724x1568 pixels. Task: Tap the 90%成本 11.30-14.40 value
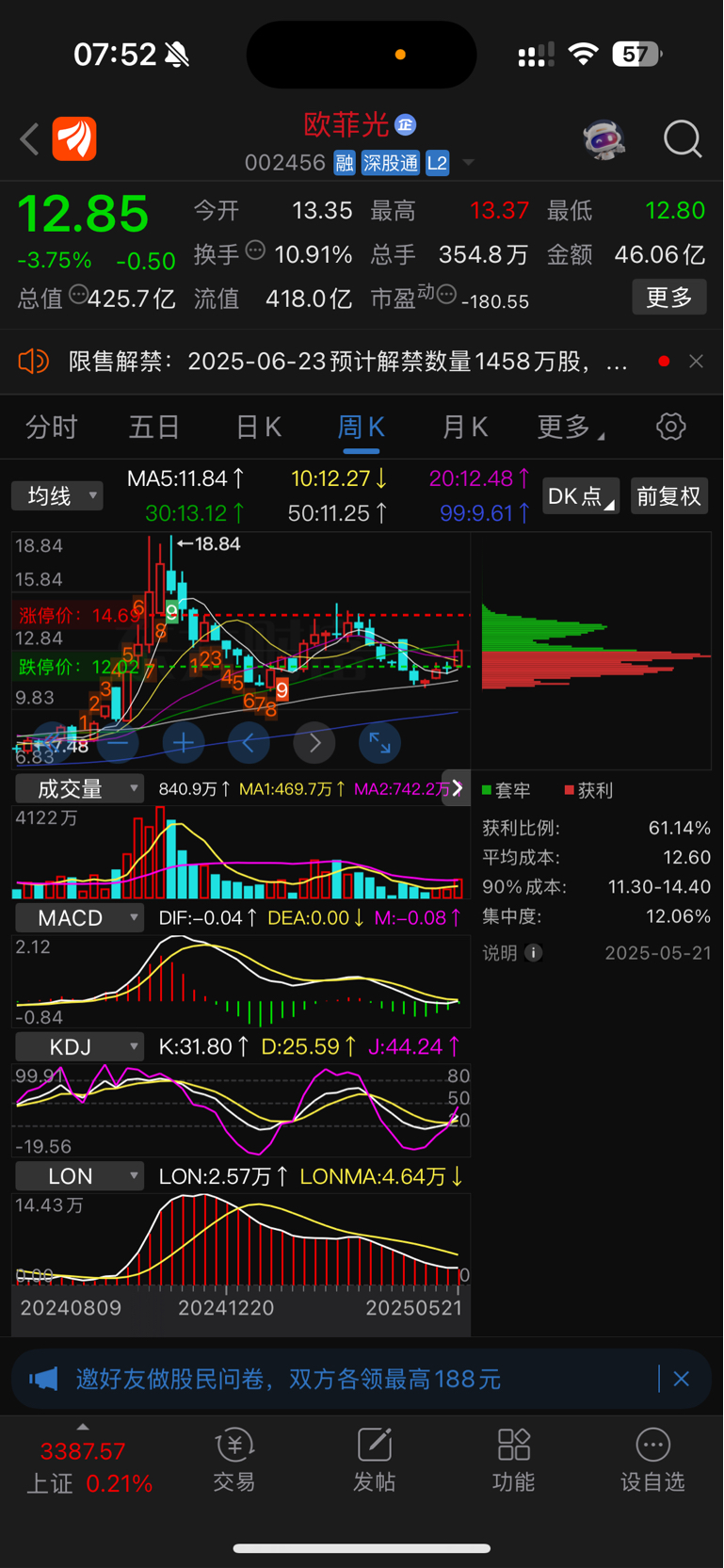point(660,886)
